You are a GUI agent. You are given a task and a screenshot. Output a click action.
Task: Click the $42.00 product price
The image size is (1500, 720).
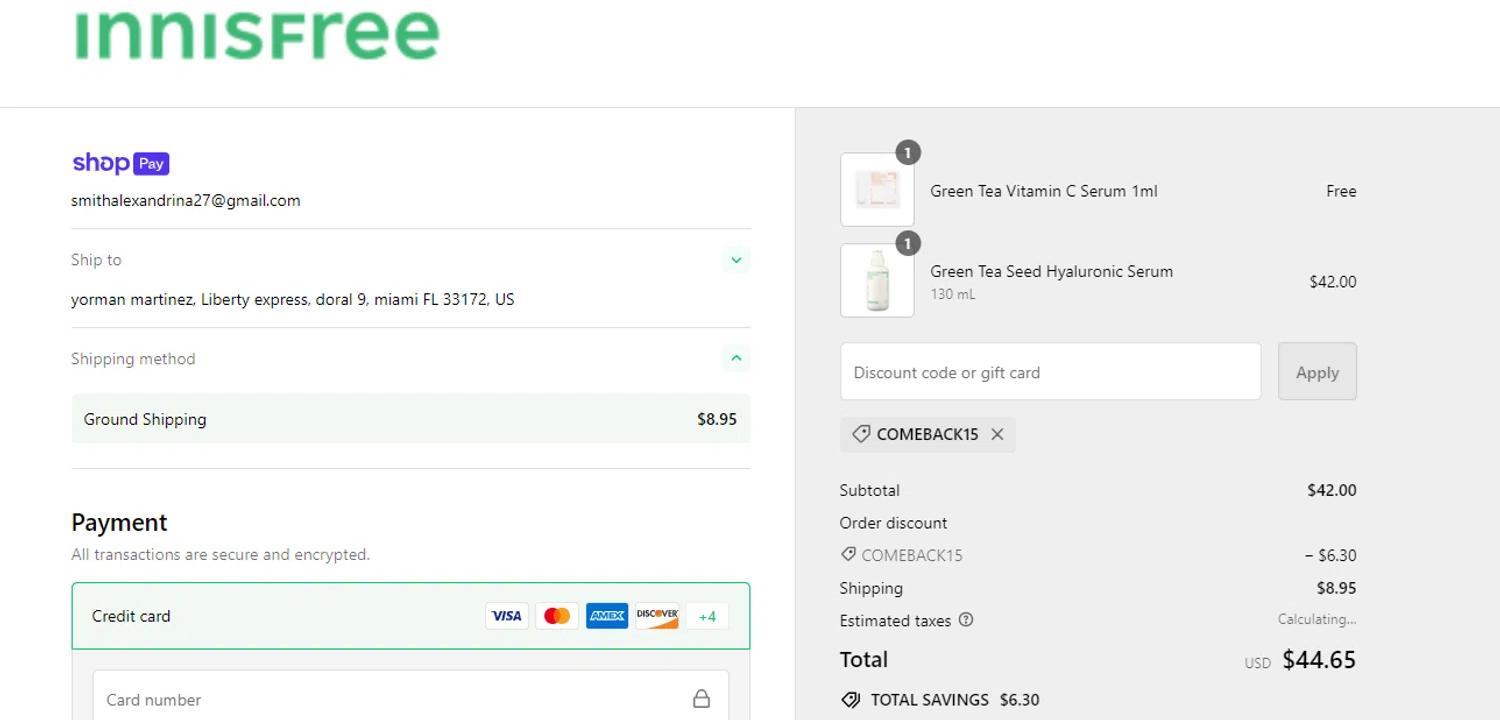coord(1333,282)
